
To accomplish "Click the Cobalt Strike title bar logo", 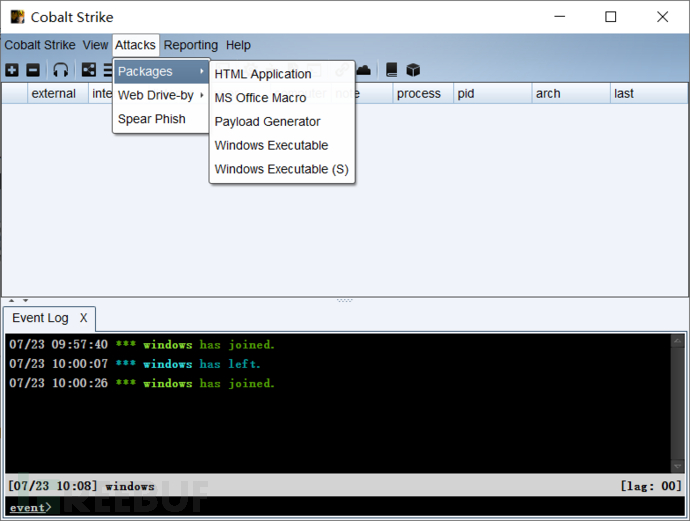I will click(x=17, y=17).
